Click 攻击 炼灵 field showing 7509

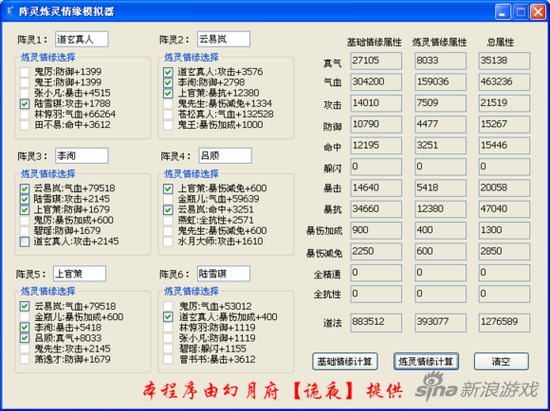click(x=440, y=103)
